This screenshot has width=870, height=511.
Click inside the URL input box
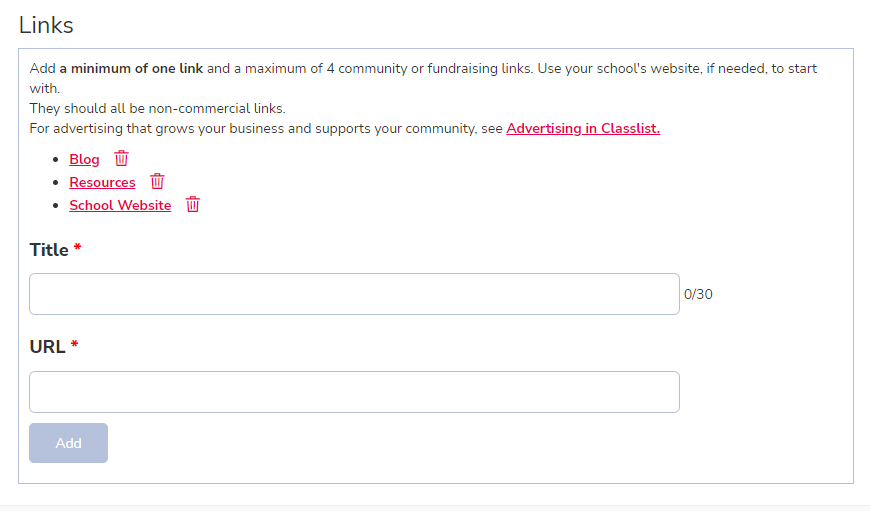coord(355,392)
